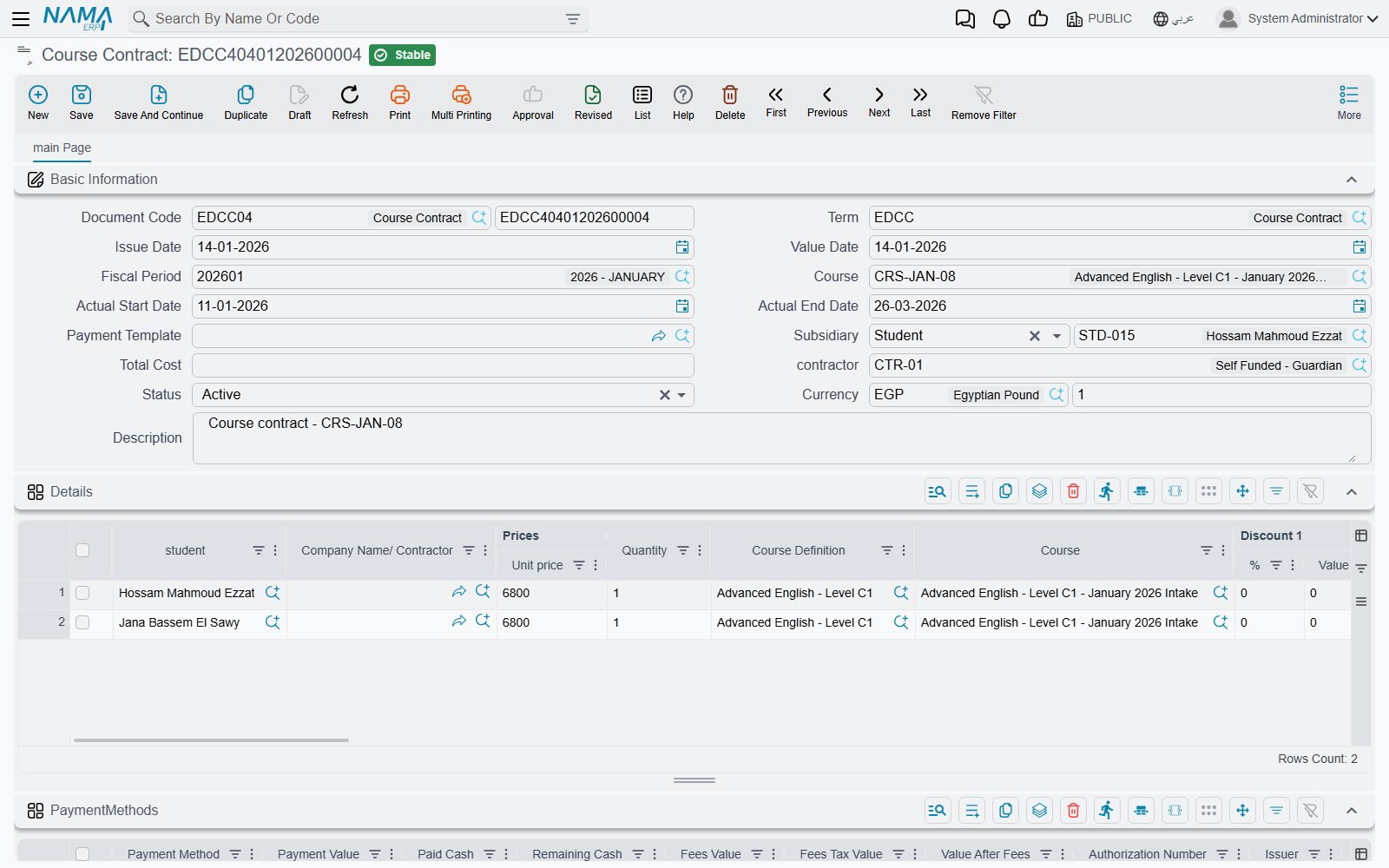The height and width of the screenshot is (868, 1389).
Task: Follow the Payment Template link arrow
Action: 659,336
